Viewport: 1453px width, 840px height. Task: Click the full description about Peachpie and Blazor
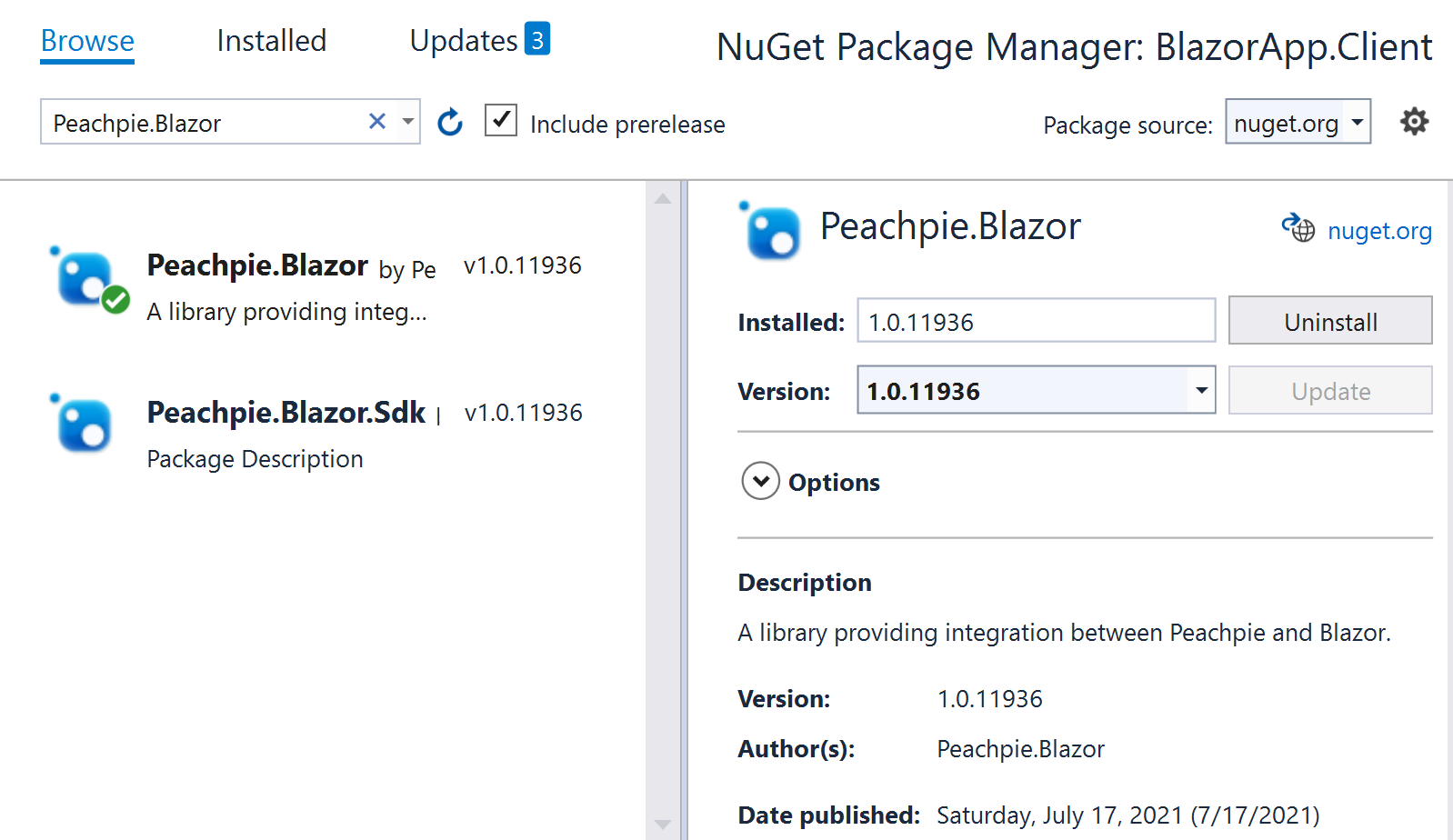click(1064, 633)
